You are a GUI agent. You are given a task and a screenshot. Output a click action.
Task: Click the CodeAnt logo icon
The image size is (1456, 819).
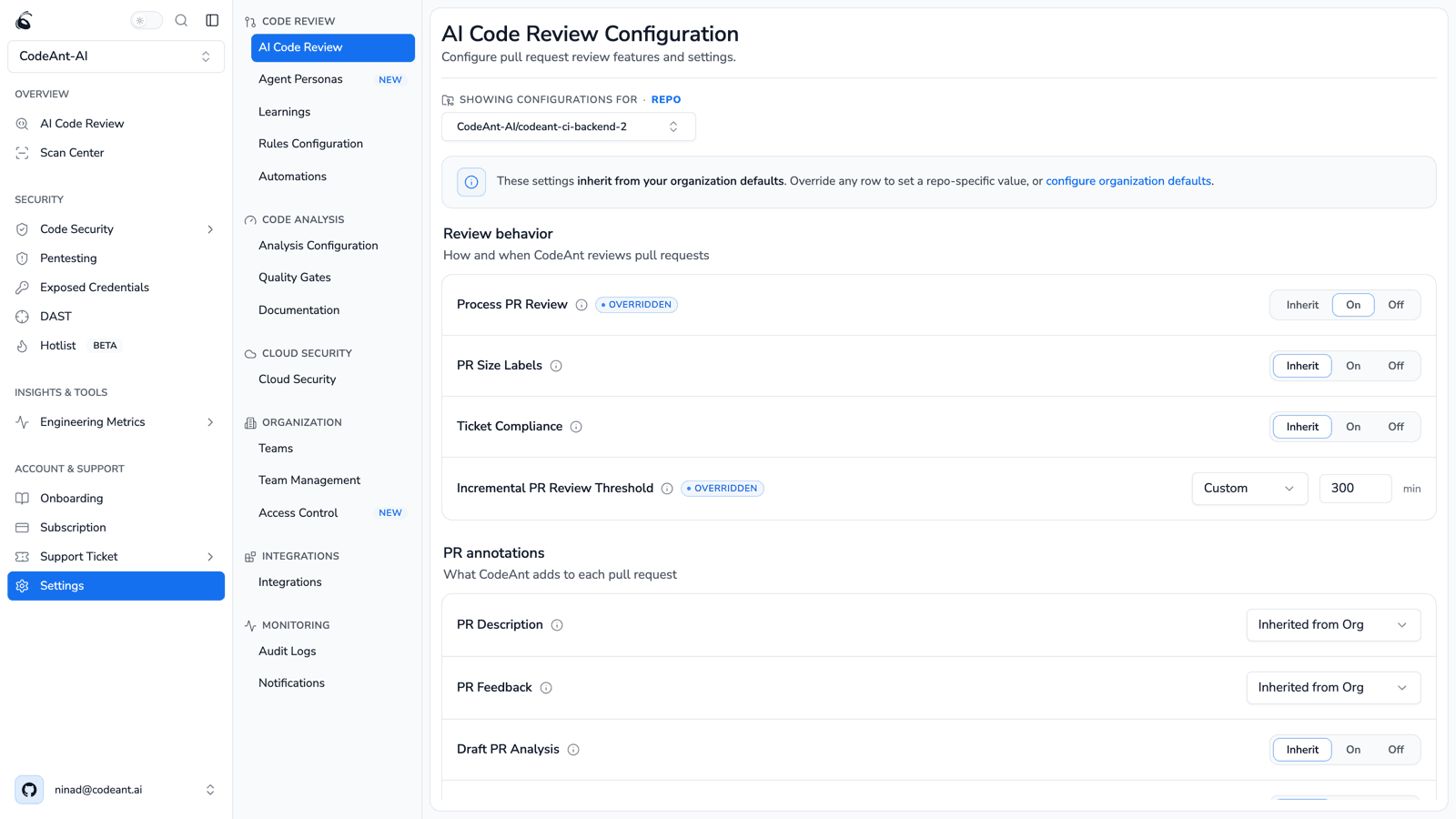tap(25, 20)
